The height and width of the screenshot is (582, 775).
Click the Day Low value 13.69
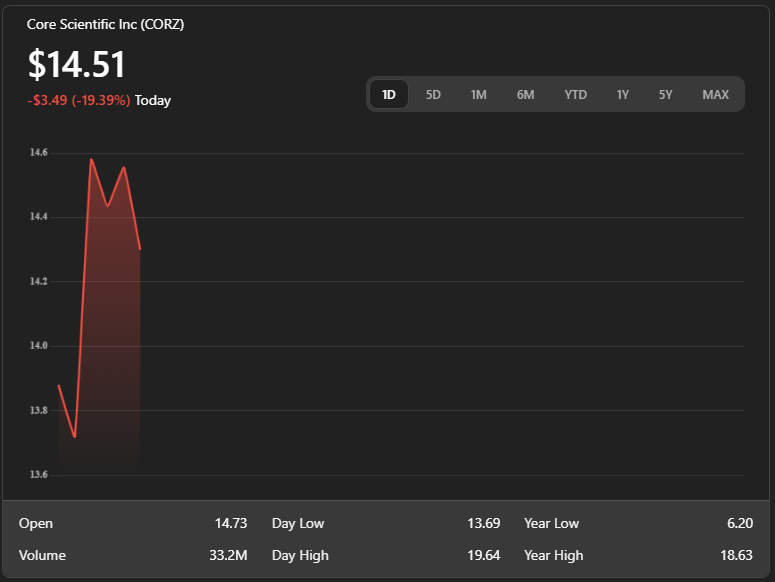click(x=483, y=523)
